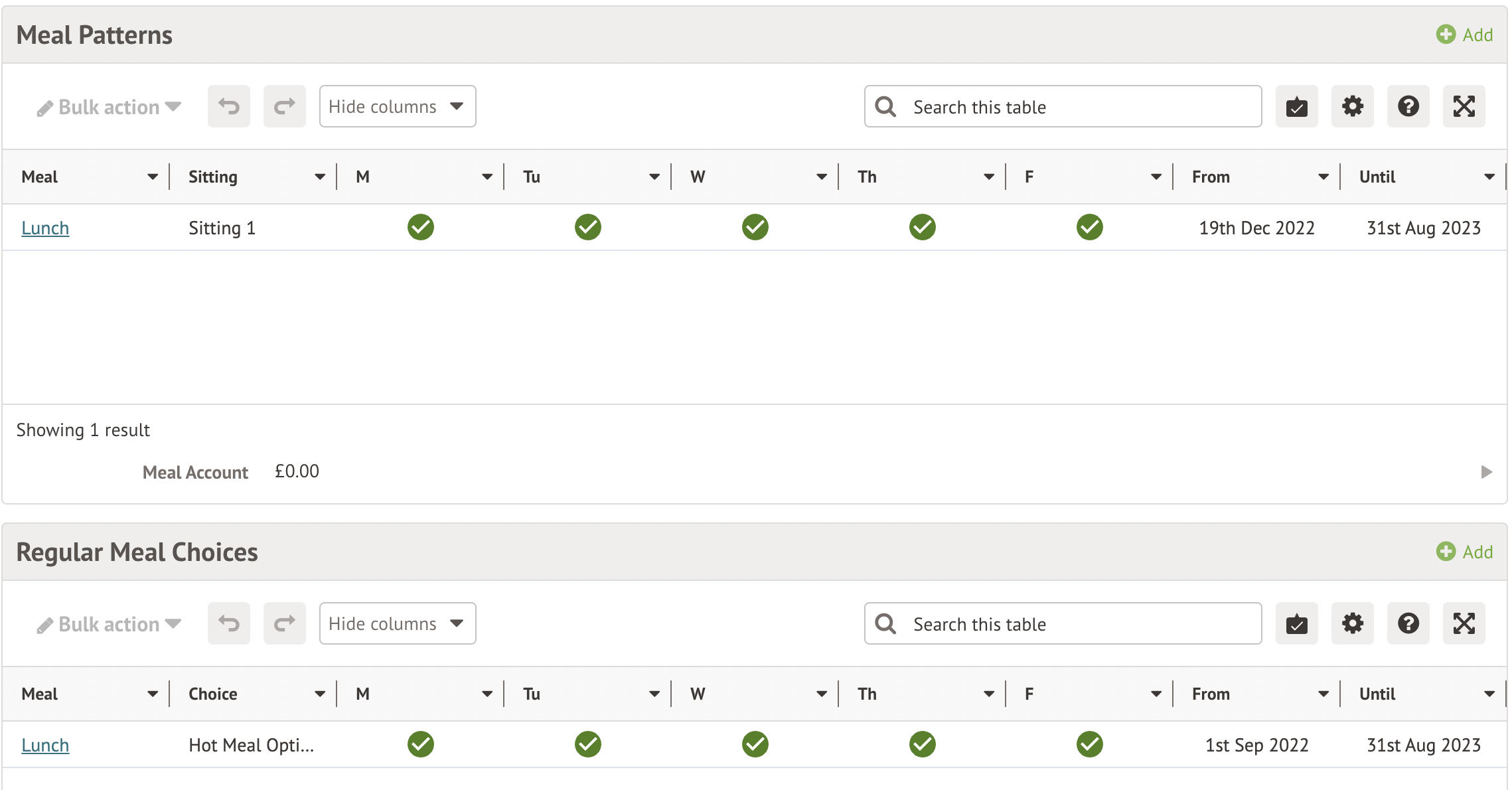Expand Meal Patterns table to fullscreen
1512x790 pixels.
pos(1464,106)
